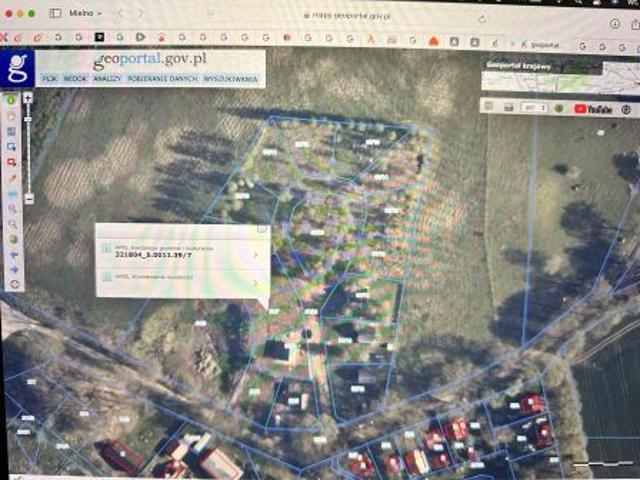Open the WIDOK menu
Viewport: 640px width, 480px height.
[76, 78]
